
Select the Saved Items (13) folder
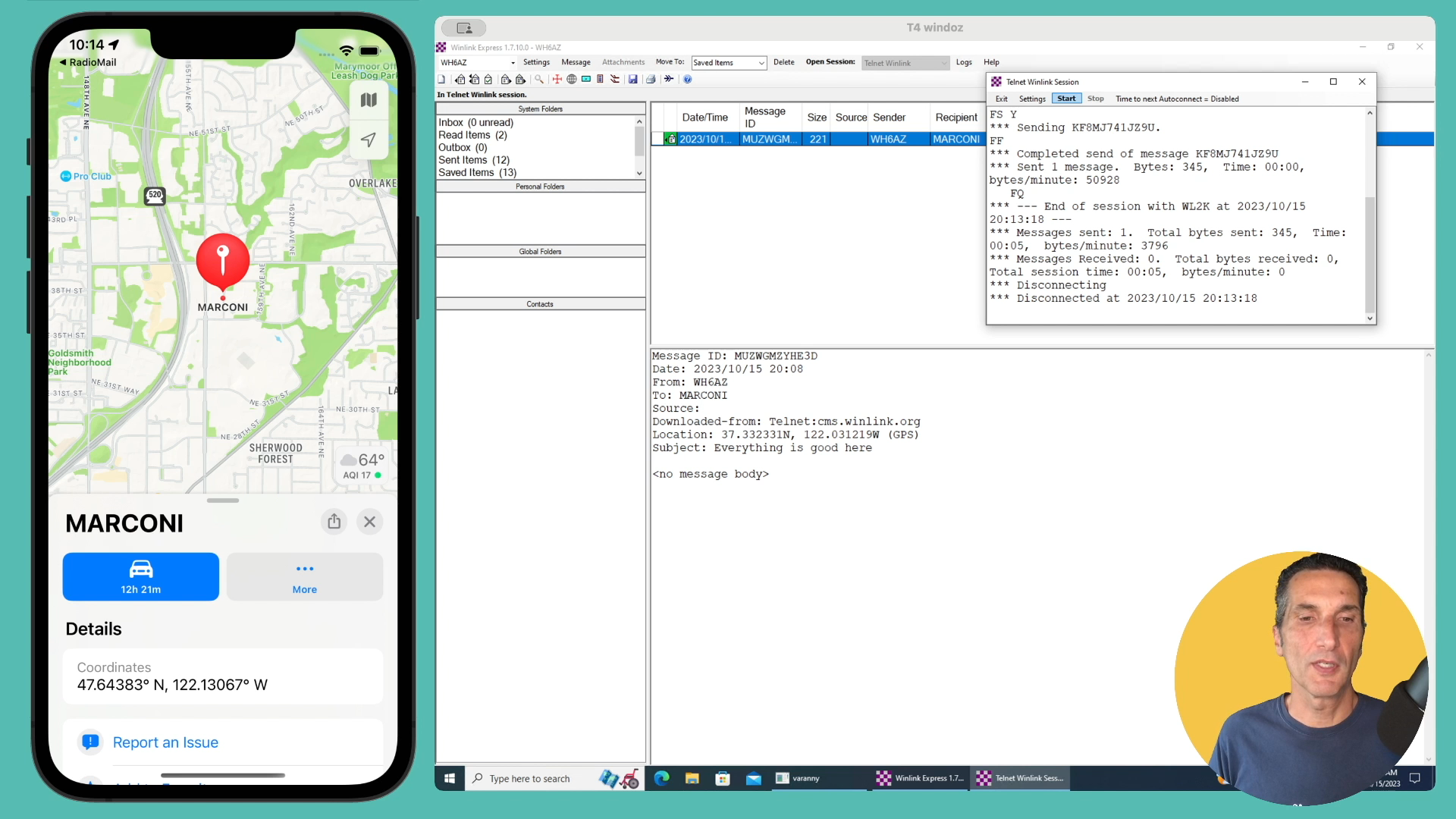pyautogui.click(x=477, y=173)
